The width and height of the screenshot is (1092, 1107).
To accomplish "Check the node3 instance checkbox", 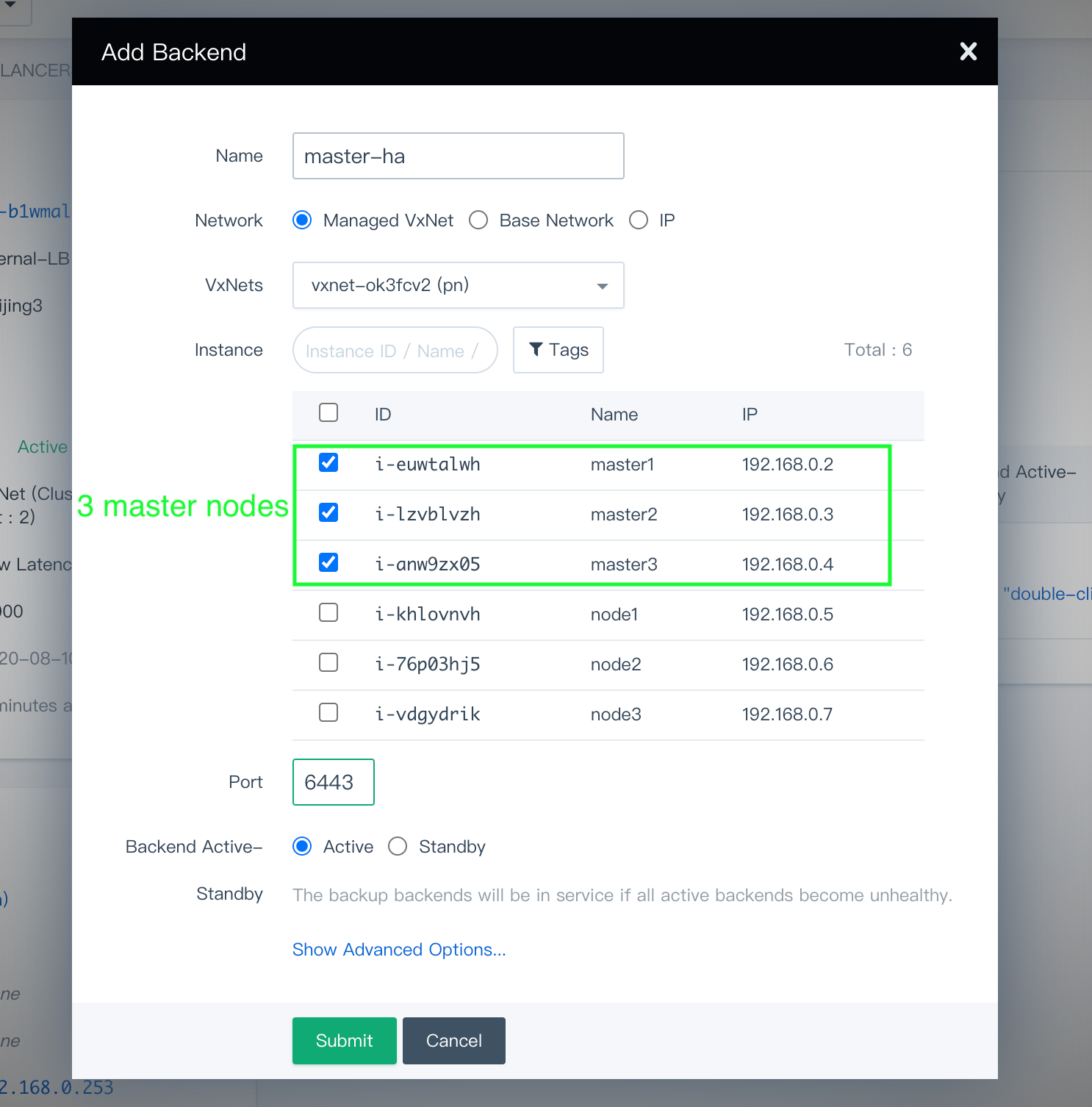I will click(x=328, y=712).
